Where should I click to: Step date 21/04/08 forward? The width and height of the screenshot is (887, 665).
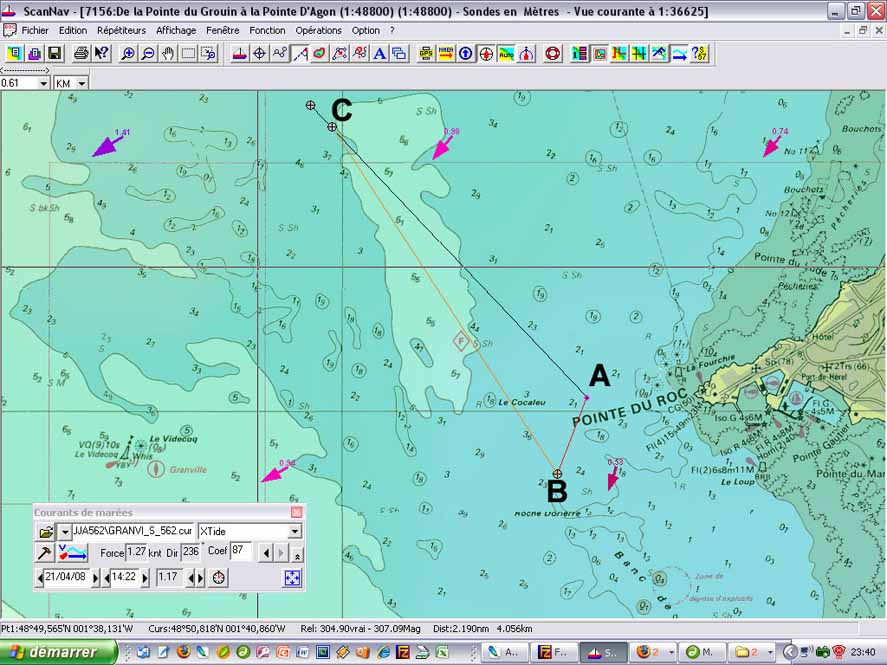pos(96,578)
